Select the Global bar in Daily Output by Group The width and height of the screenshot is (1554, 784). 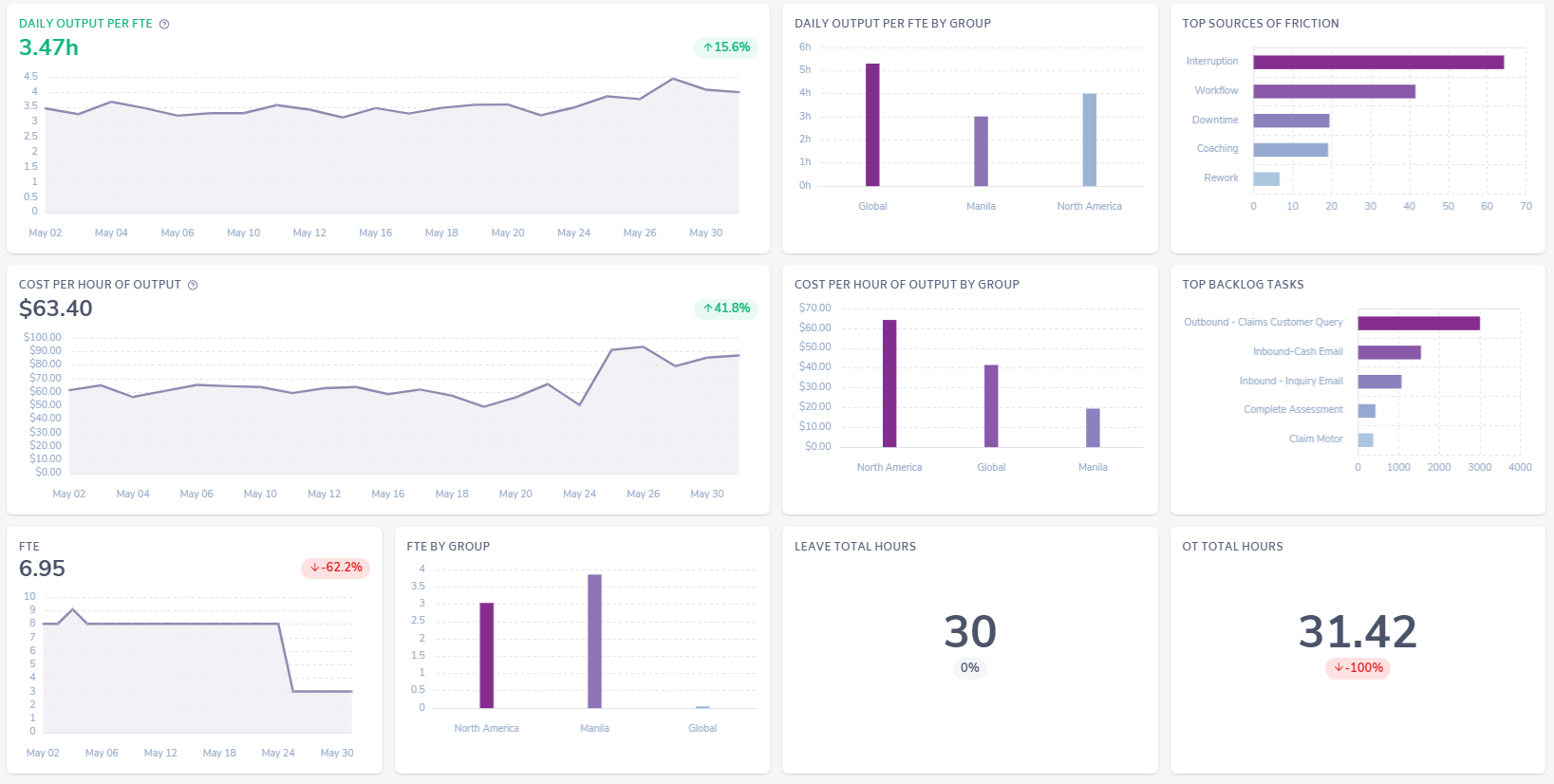(872, 124)
